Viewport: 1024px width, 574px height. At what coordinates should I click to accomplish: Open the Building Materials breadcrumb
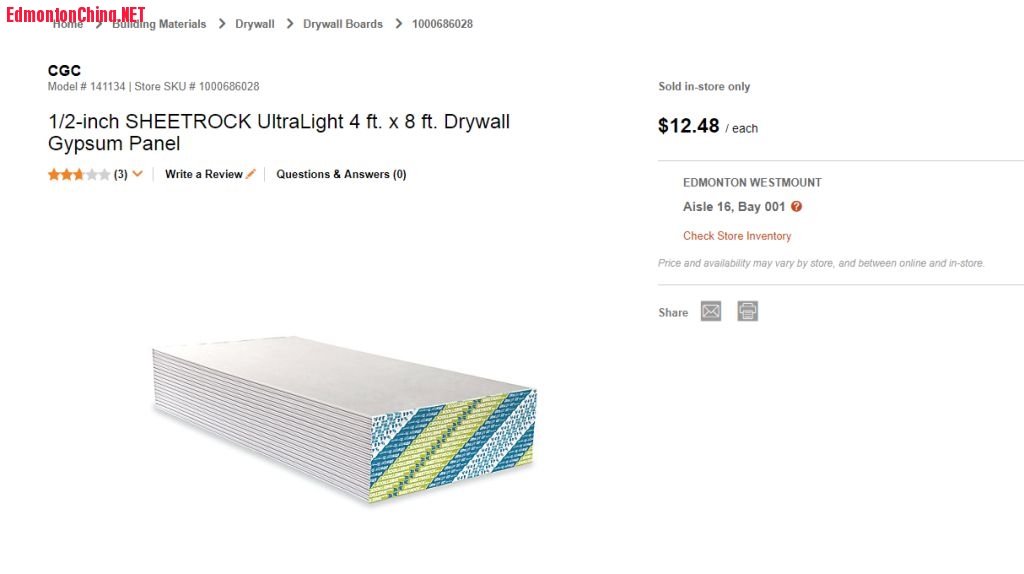click(x=159, y=24)
